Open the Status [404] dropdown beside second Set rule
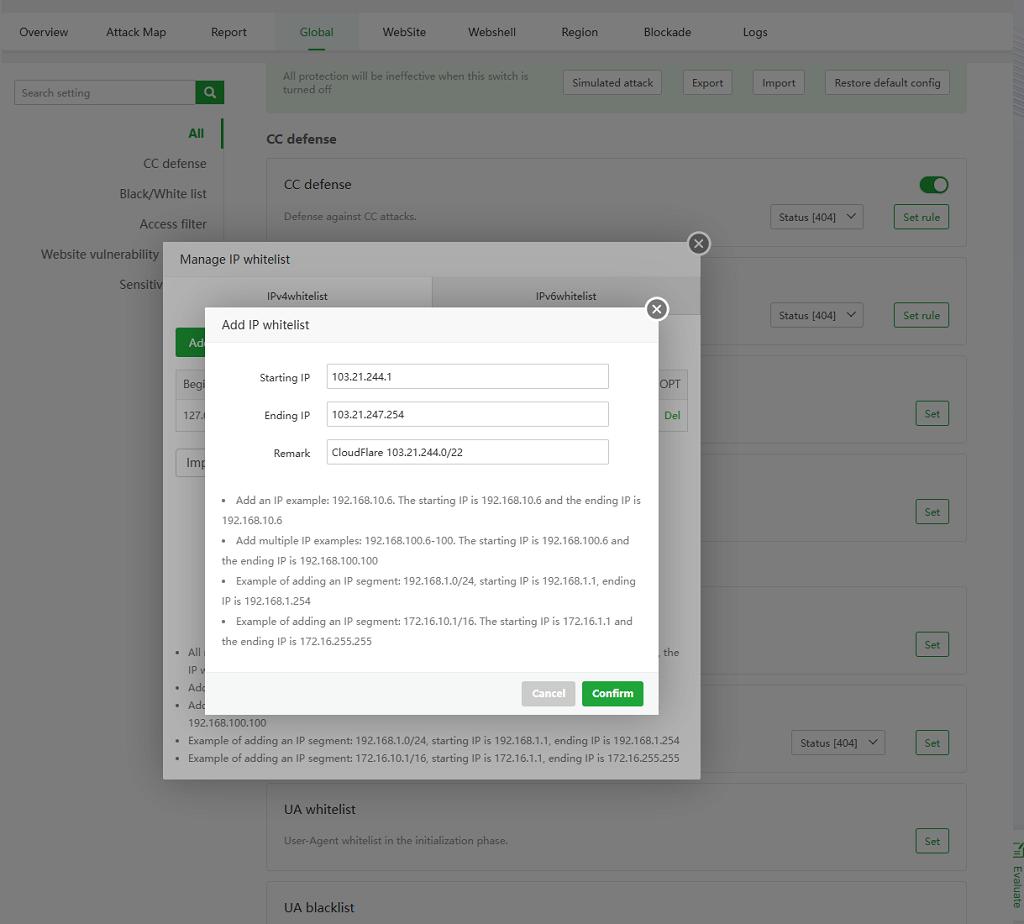Image resolution: width=1024 pixels, height=924 pixels. (x=816, y=315)
